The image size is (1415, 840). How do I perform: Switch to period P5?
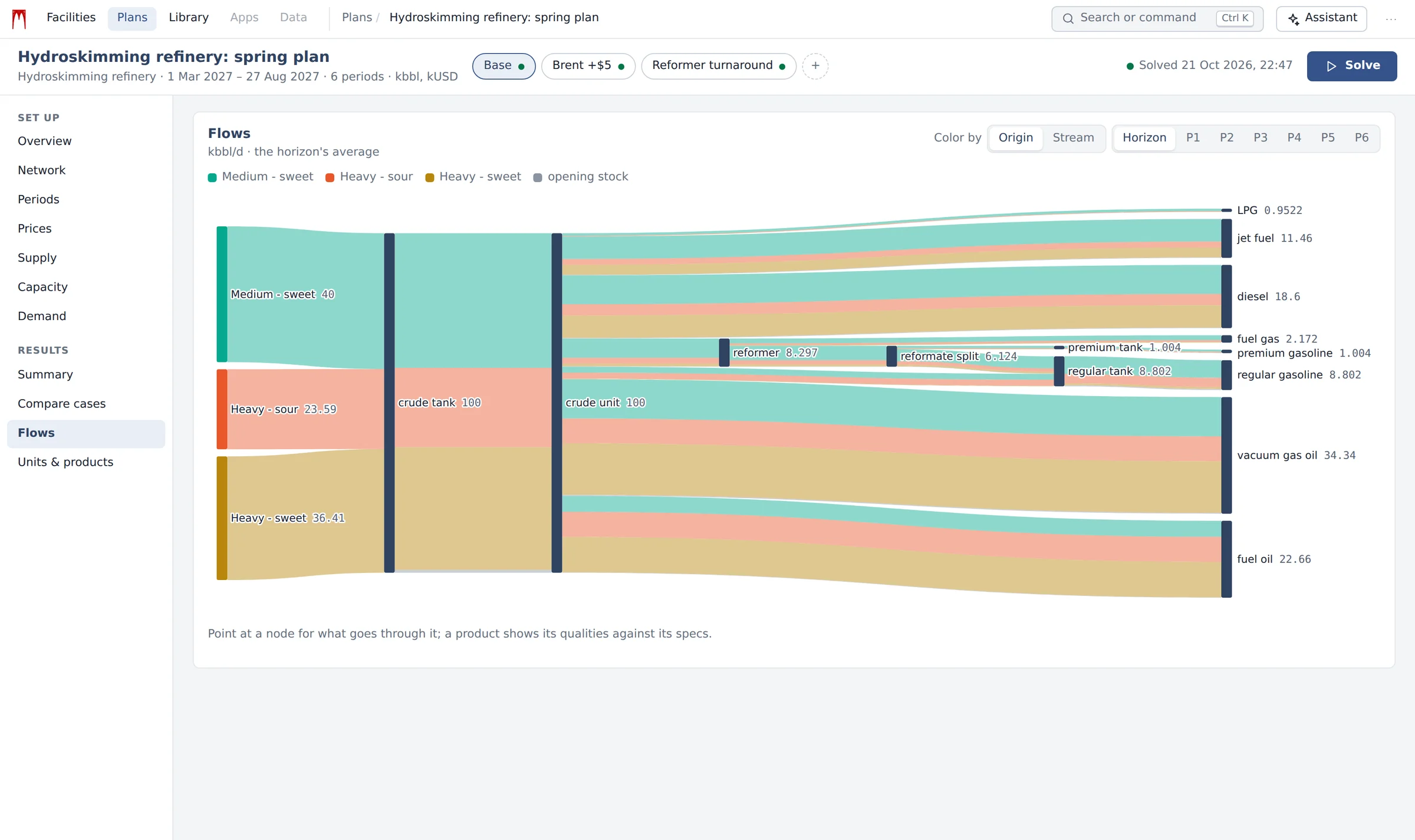pyautogui.click(x=1327, y=138)
